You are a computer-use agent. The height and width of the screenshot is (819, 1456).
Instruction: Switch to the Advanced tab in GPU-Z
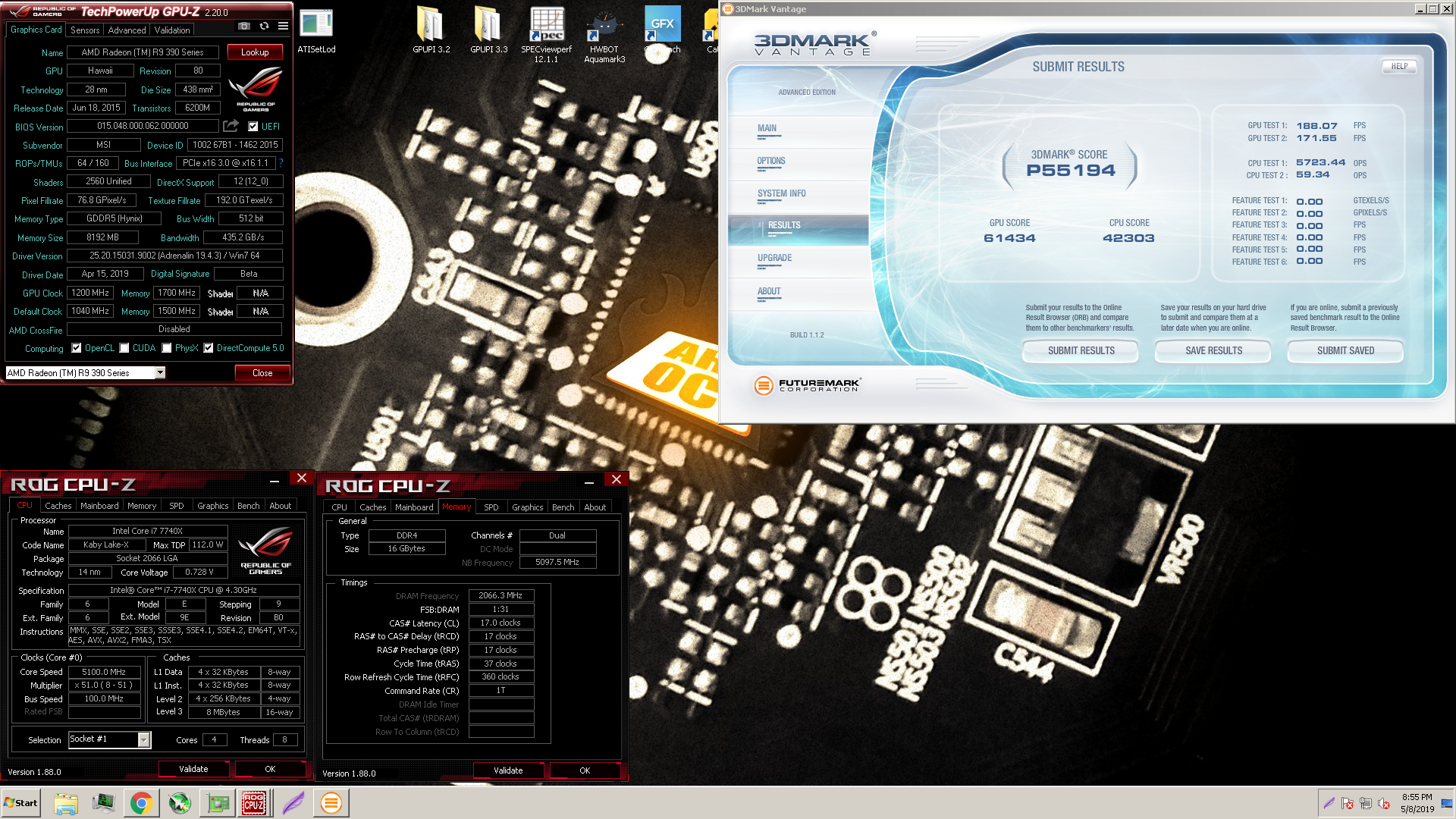click(x=127, y=30)
